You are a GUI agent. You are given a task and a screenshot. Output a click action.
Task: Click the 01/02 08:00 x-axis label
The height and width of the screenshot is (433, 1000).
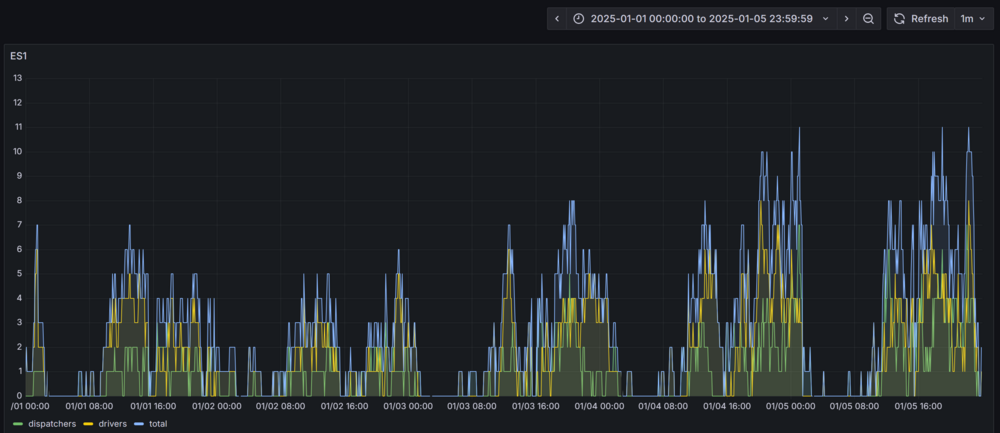(x=280, y=407)
